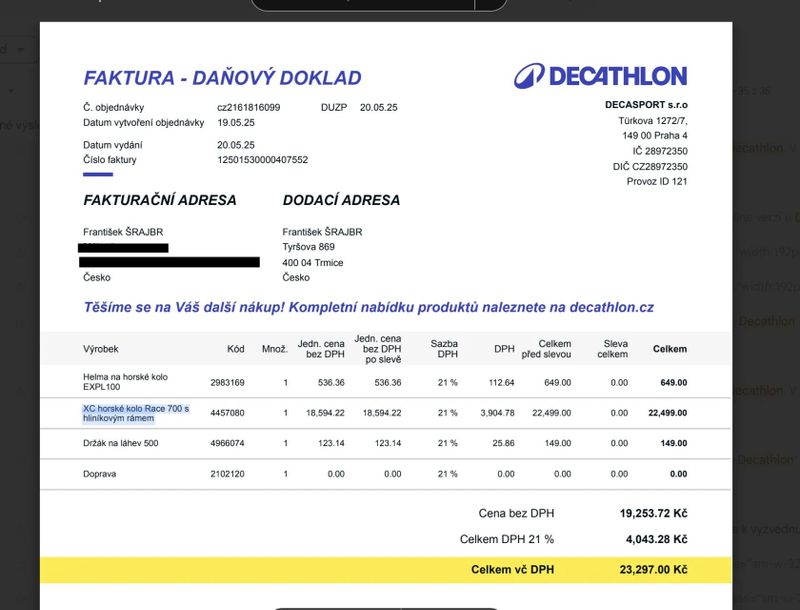The height and width of the screenshot is (610, 800).
Task: Click 'DECASPORT s.r.o' company name
Action: [x=646, y=105]
